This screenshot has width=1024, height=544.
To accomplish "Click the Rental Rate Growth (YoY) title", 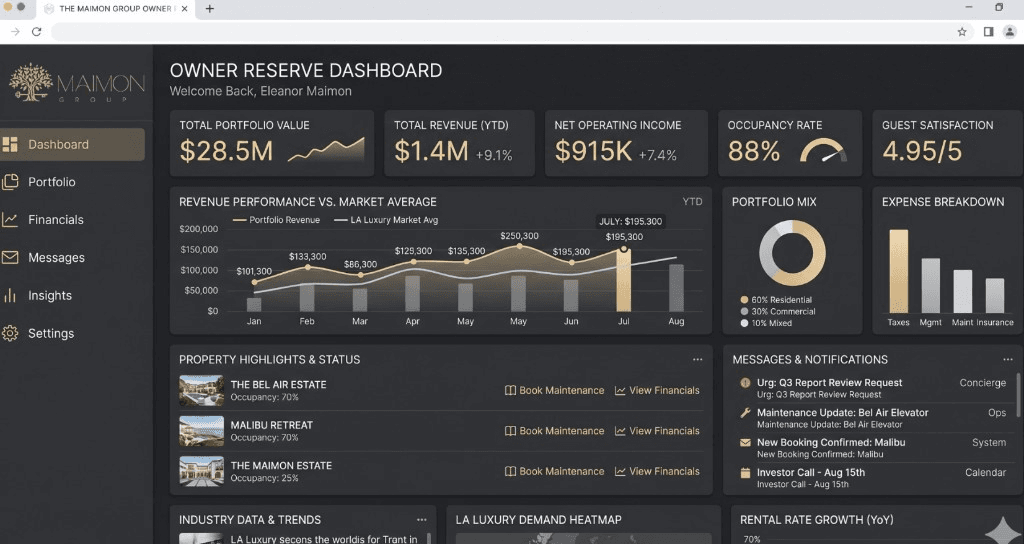I will 816,520.
